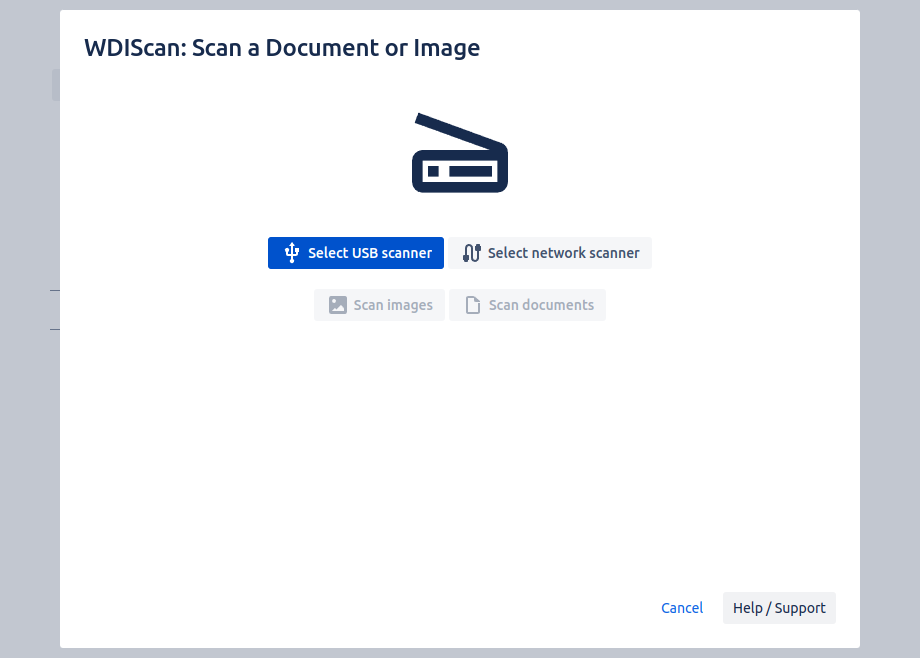Click the picture icon beside Scan images
Viewport: 920px width, 658px height.
338,305
